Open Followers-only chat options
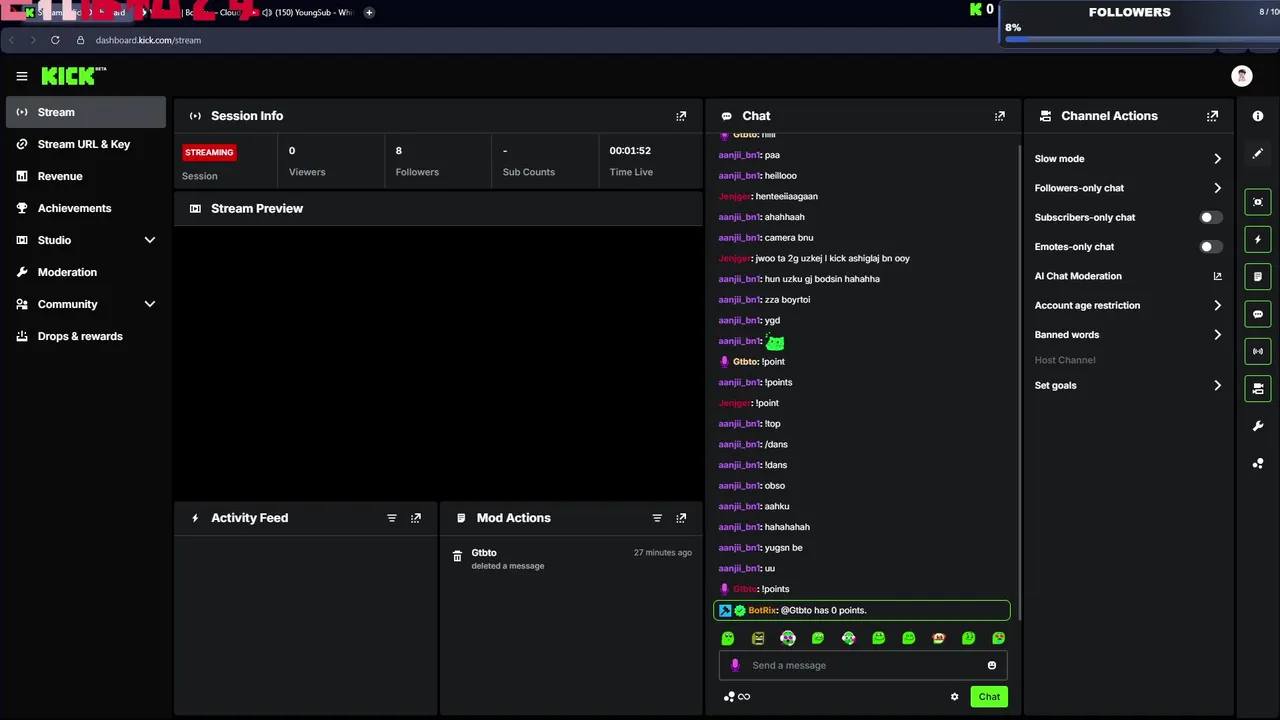This screenshot has height=720, width=1280. (1128, 188)
